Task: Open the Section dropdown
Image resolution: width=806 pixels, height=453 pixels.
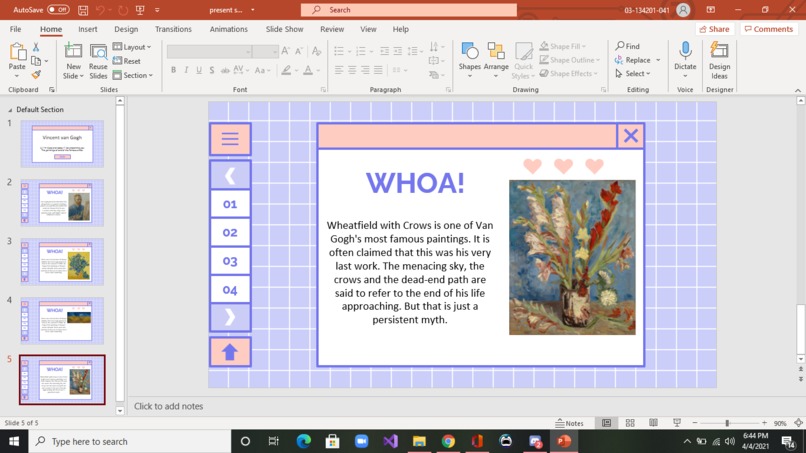Action: 133,75
